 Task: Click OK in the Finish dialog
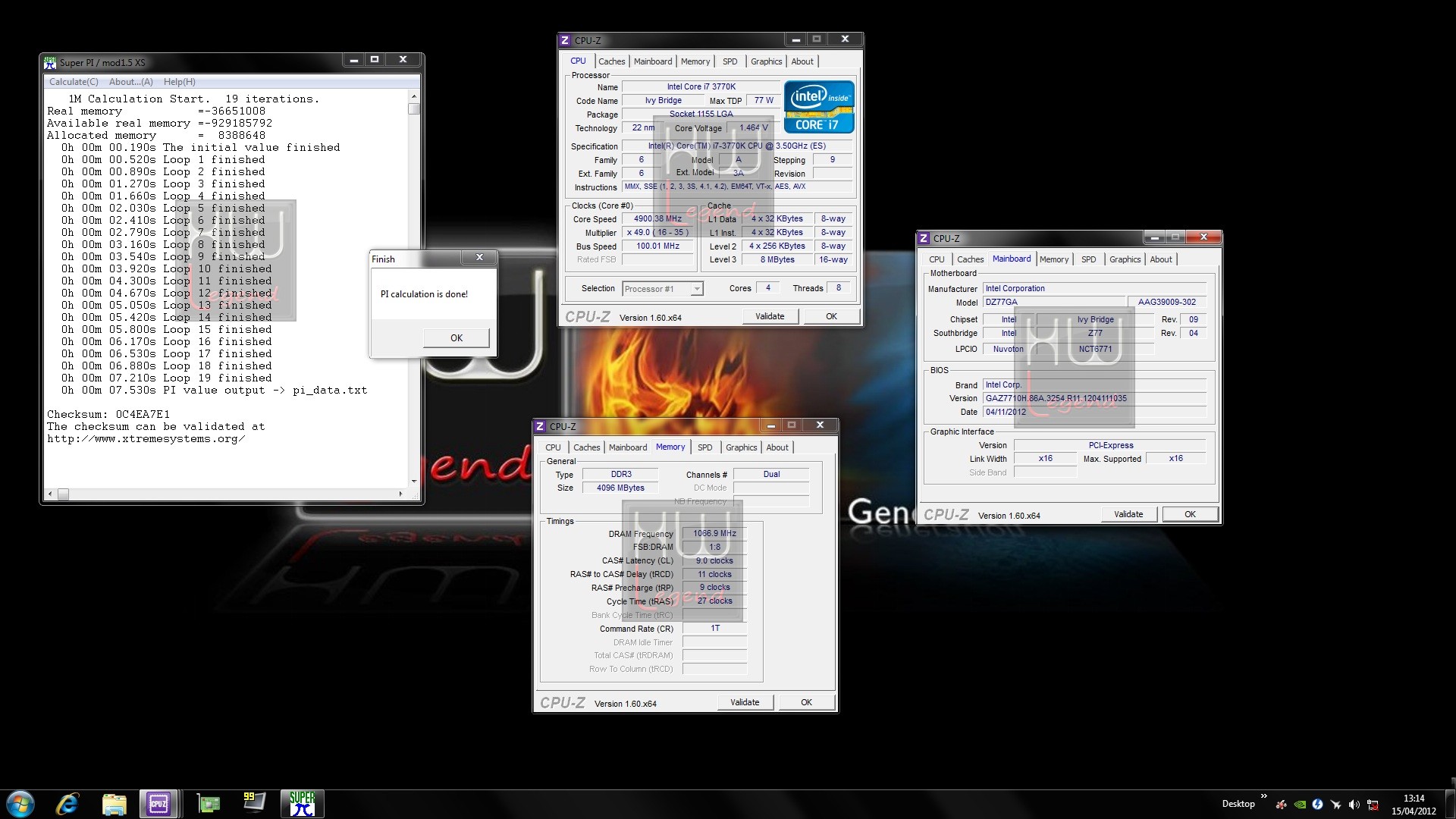coord(457,338)
